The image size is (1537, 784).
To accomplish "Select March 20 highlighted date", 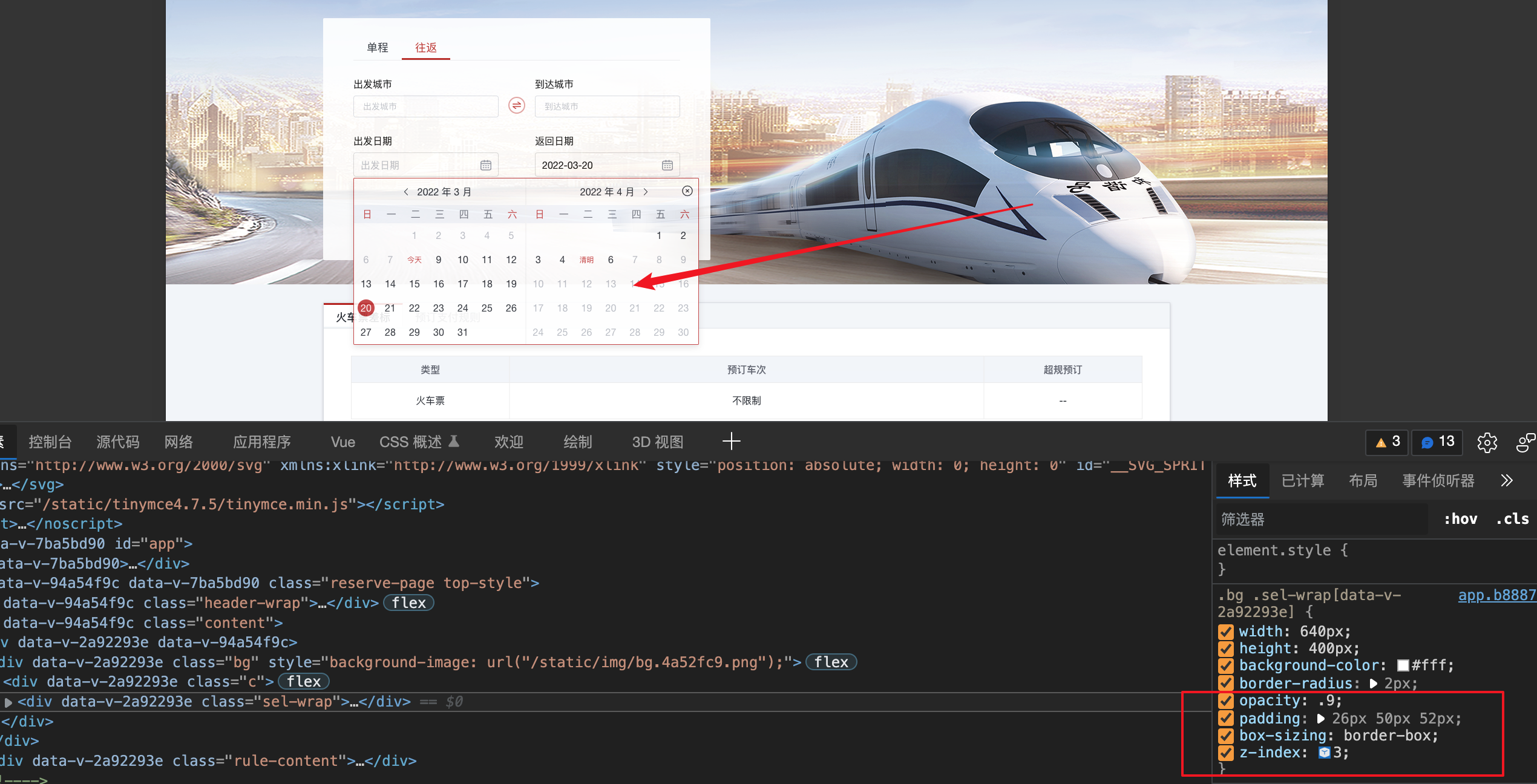I will 365,308.
